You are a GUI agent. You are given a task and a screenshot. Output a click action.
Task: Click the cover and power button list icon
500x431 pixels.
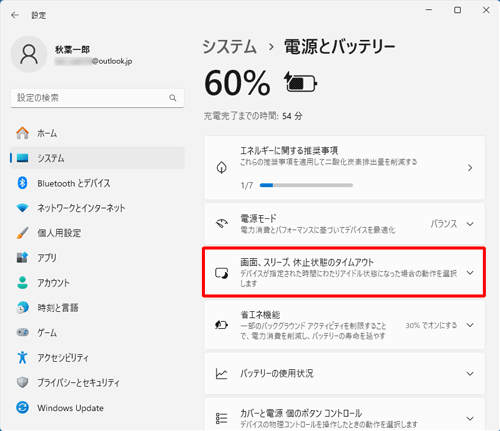pyautogui.click(x=221, y=418)
